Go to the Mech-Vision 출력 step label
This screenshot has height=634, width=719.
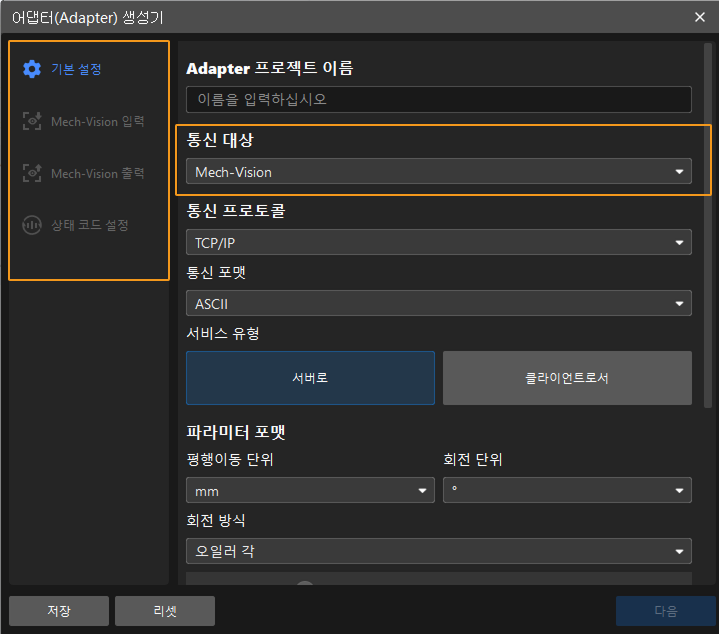click(98, 173)
